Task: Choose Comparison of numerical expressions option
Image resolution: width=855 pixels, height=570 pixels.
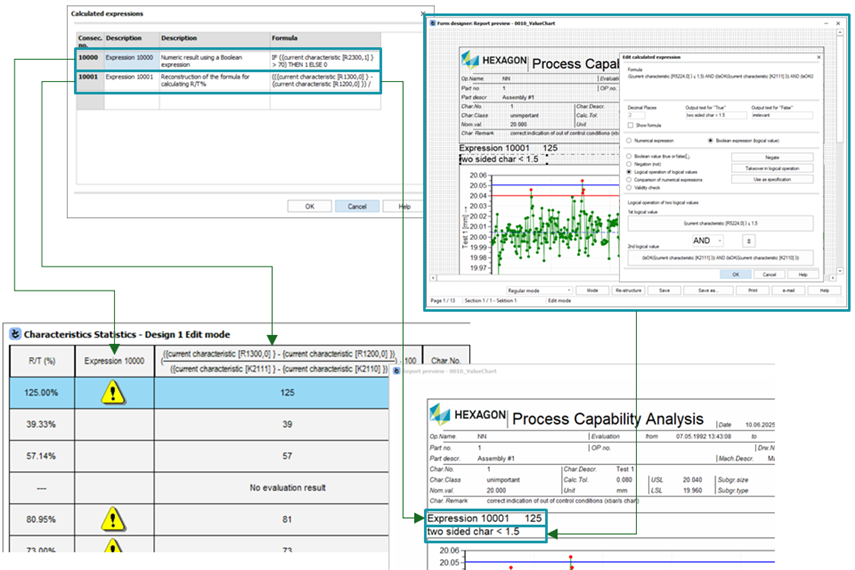Action: pyautogui.click(x=629, y=179)
